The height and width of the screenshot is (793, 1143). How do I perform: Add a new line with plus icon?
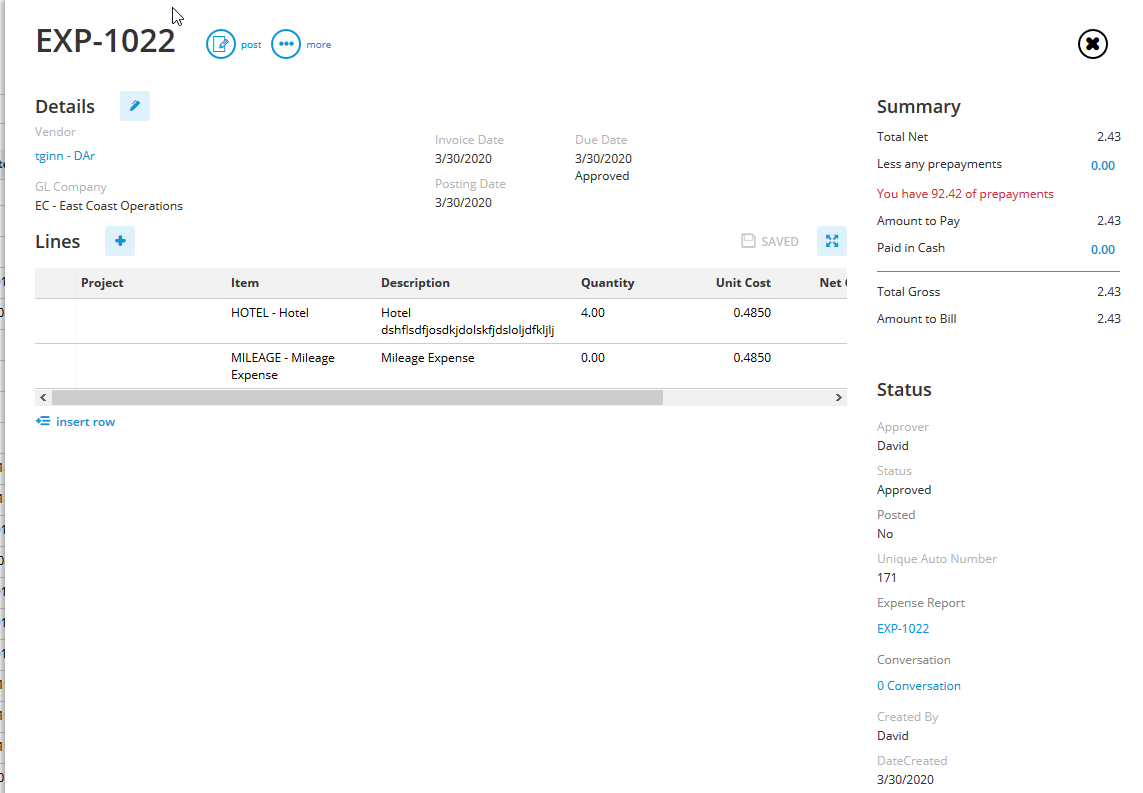[120, 241]
